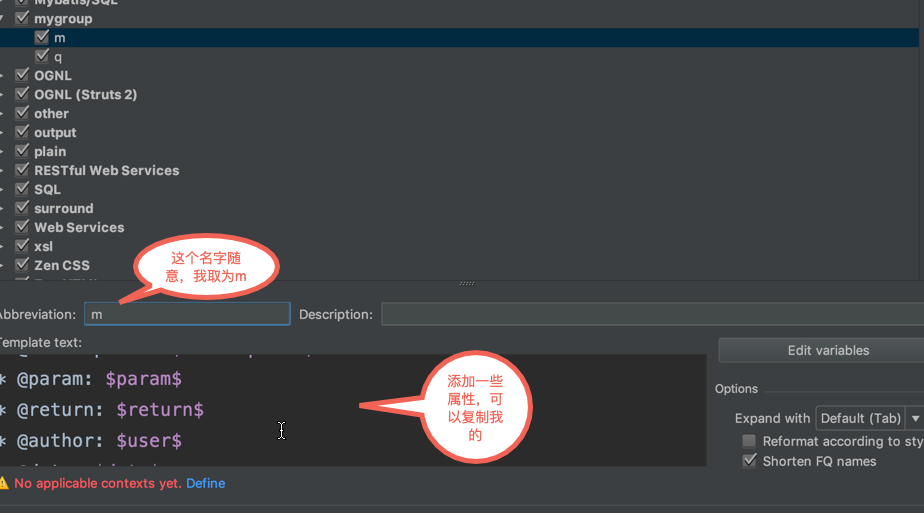Select the SQL template group
Image resolution: width=924 pixels, height=513 pixels.
tap(47, 189)
